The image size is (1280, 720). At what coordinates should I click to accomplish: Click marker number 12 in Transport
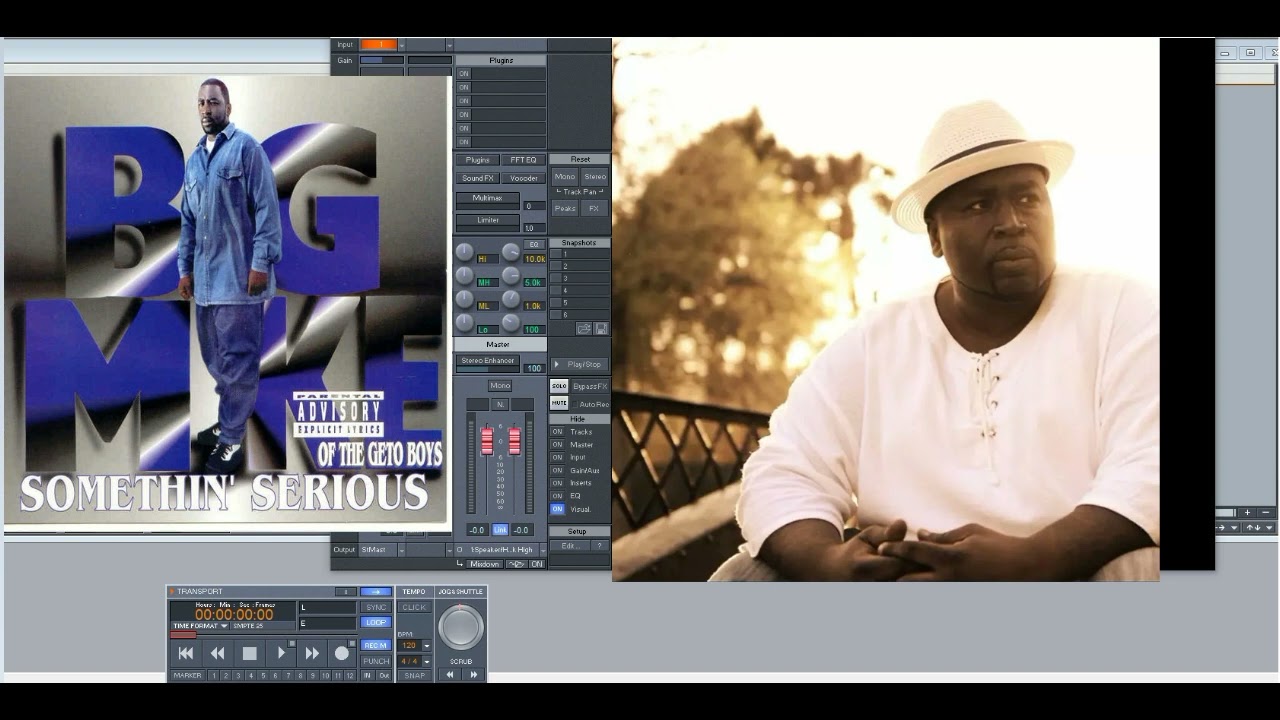click(x=349, y=676)
